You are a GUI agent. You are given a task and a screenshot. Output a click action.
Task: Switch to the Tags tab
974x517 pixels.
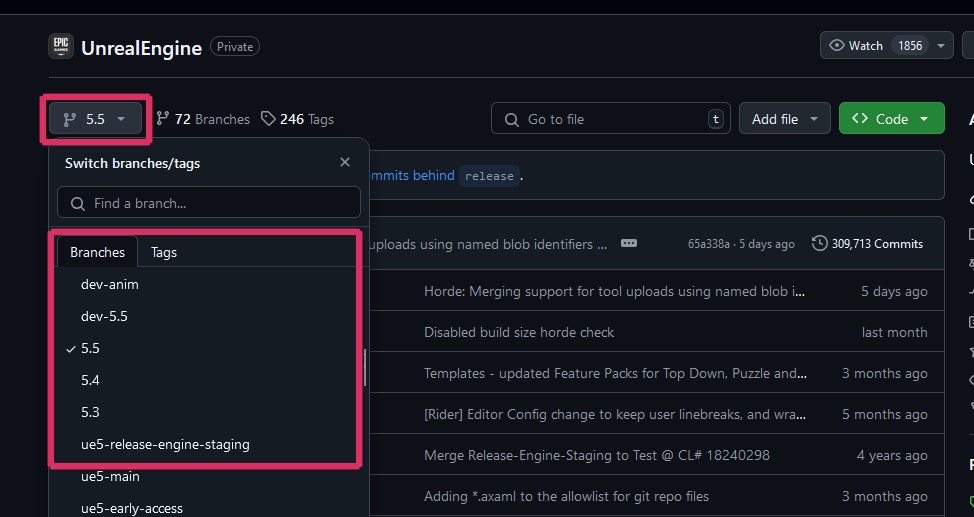click(164, 252)
